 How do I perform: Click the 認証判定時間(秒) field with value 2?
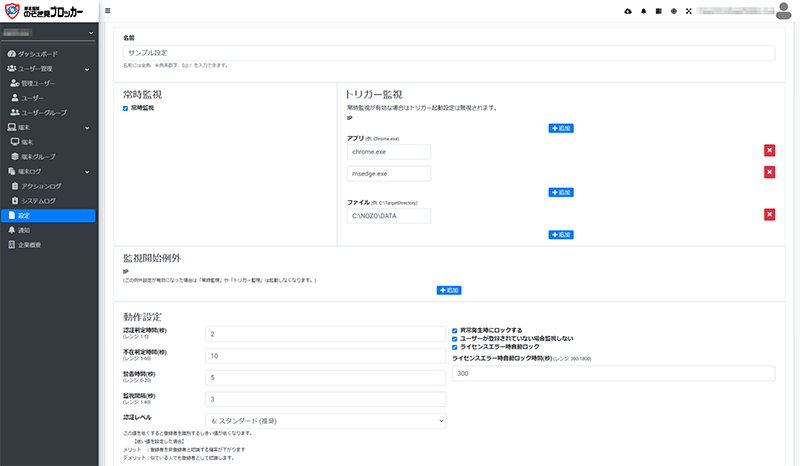326,334
